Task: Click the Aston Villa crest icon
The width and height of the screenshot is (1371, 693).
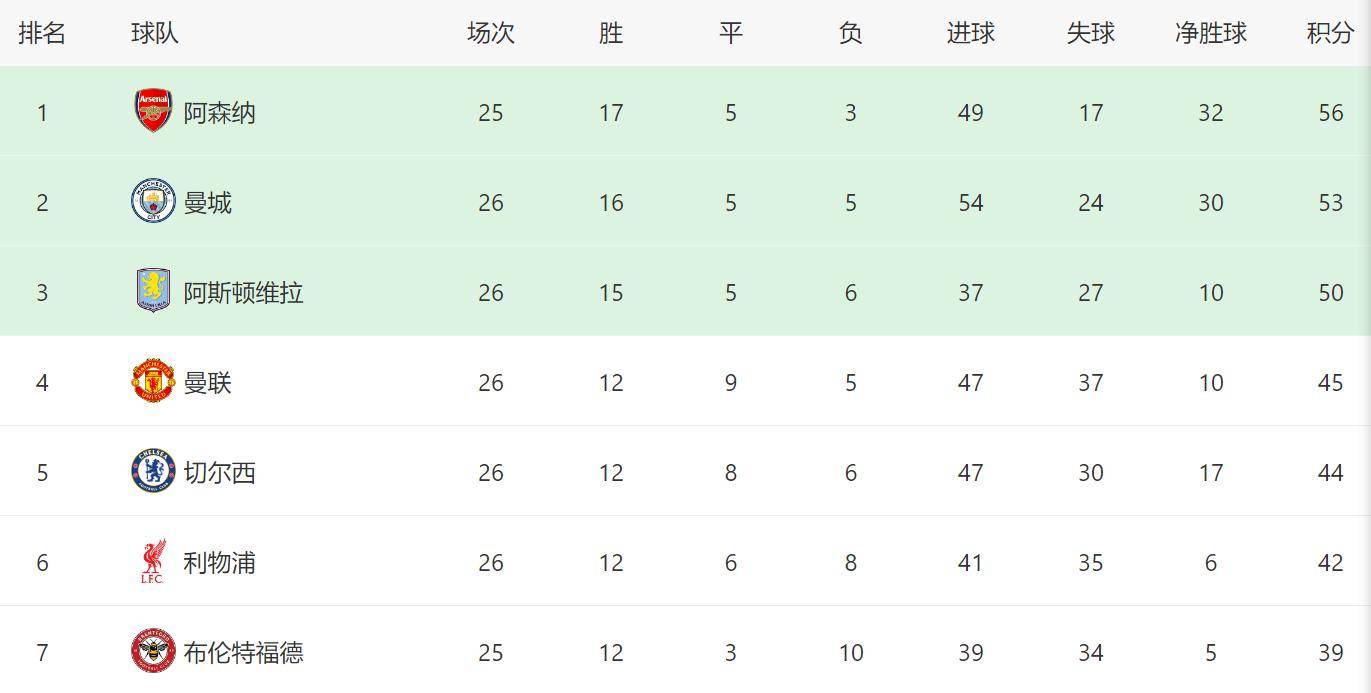Action: (153, 291)
